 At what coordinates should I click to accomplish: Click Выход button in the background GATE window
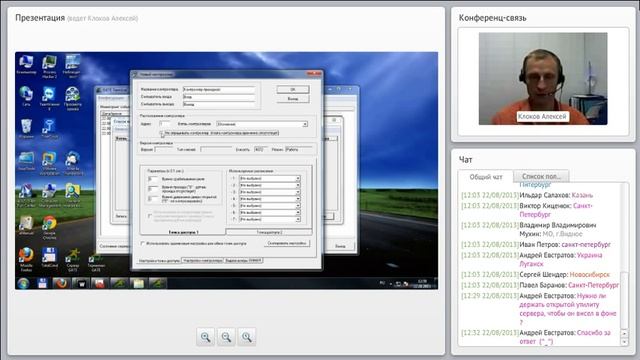point(340,246)
